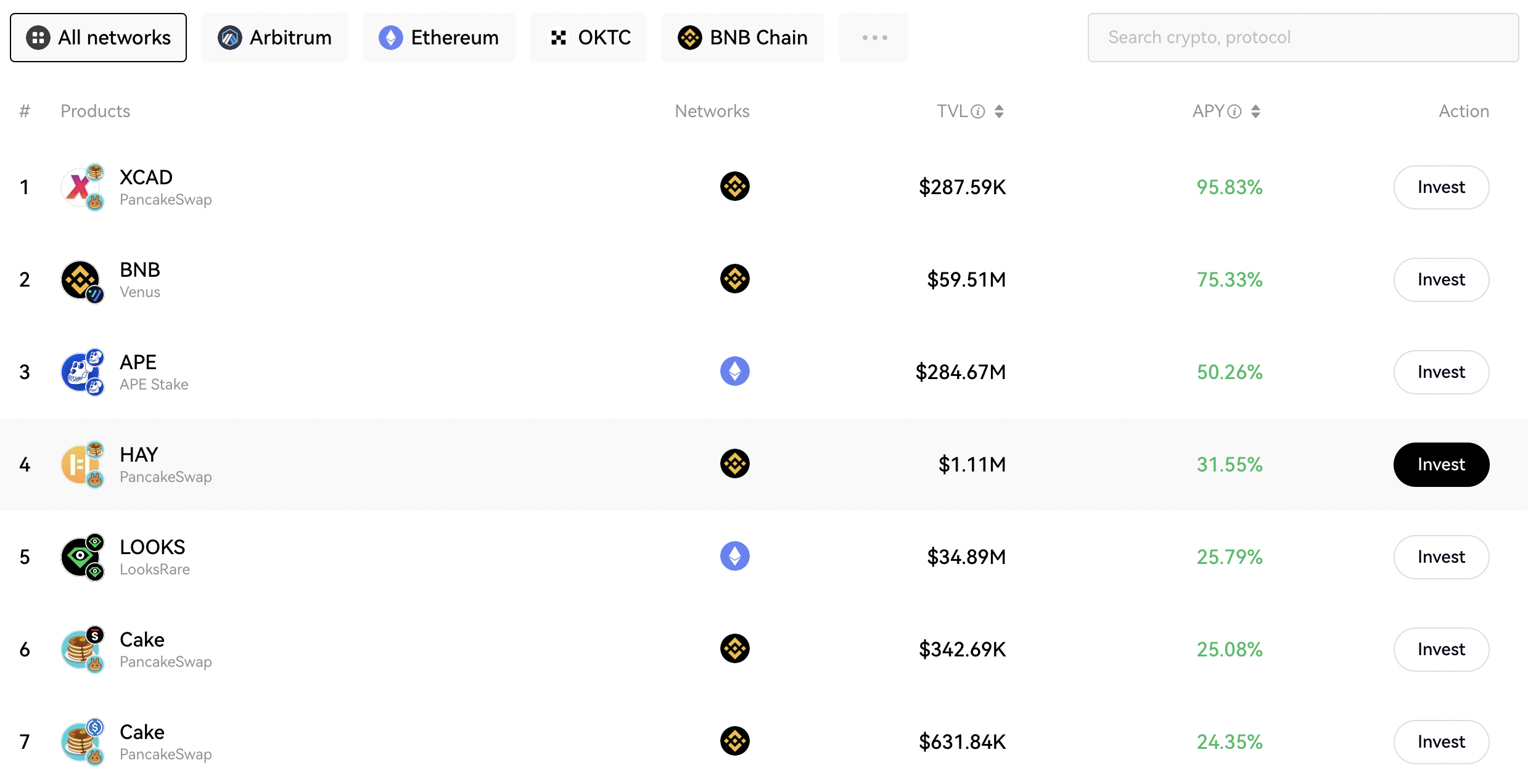Invest in XCAD PancakeSwap product

[1442, 187]
